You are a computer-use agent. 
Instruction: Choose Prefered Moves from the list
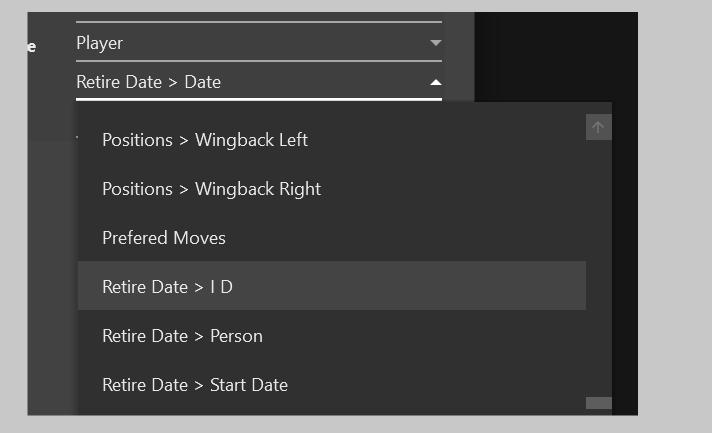coord(331,238)
